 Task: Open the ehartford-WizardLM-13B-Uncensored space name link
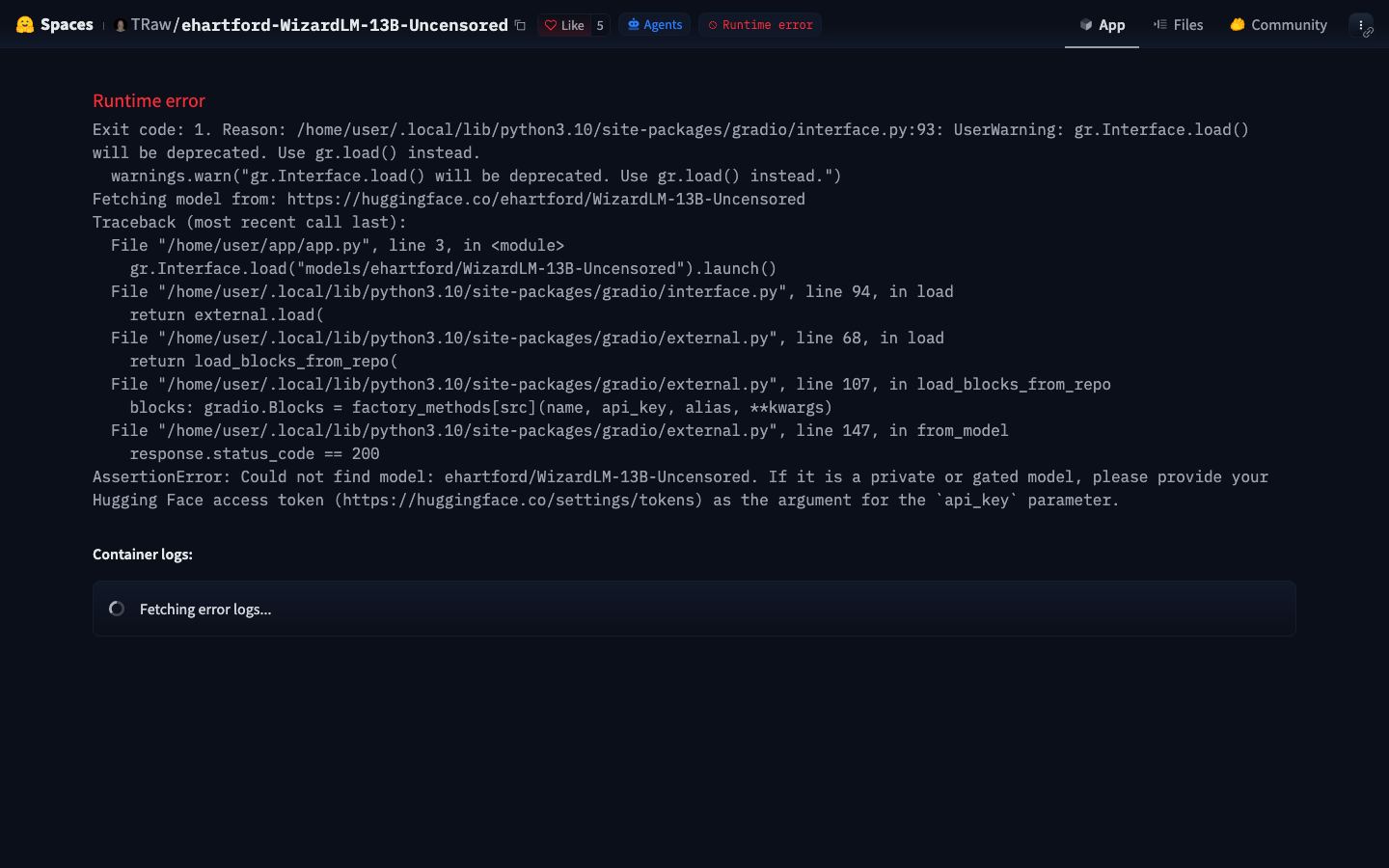[344, 25]
